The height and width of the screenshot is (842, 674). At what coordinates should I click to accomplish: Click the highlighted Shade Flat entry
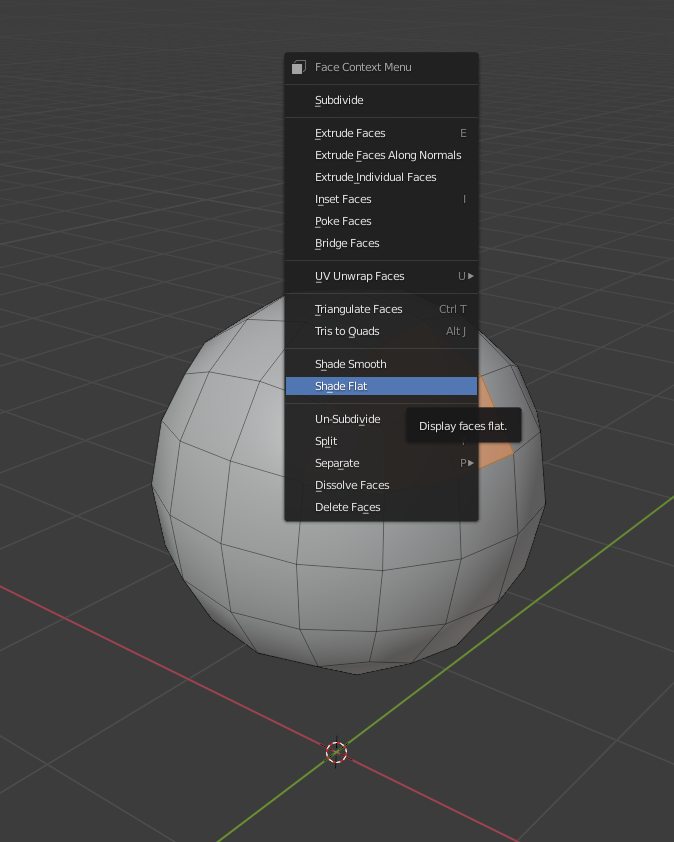[381, 386]
